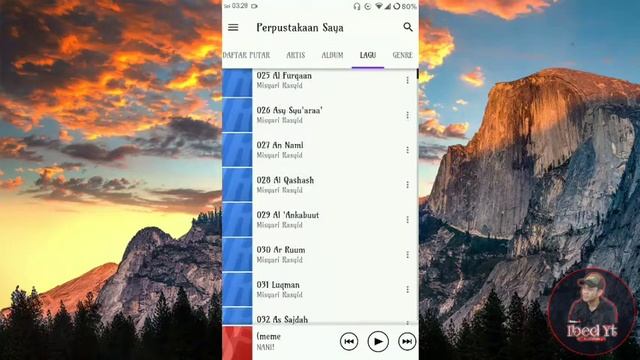The image size is (640, 360).
Task: Play song 026 Asy Syu'araa'
Action: pyautogui.click(x=320, y=115)
